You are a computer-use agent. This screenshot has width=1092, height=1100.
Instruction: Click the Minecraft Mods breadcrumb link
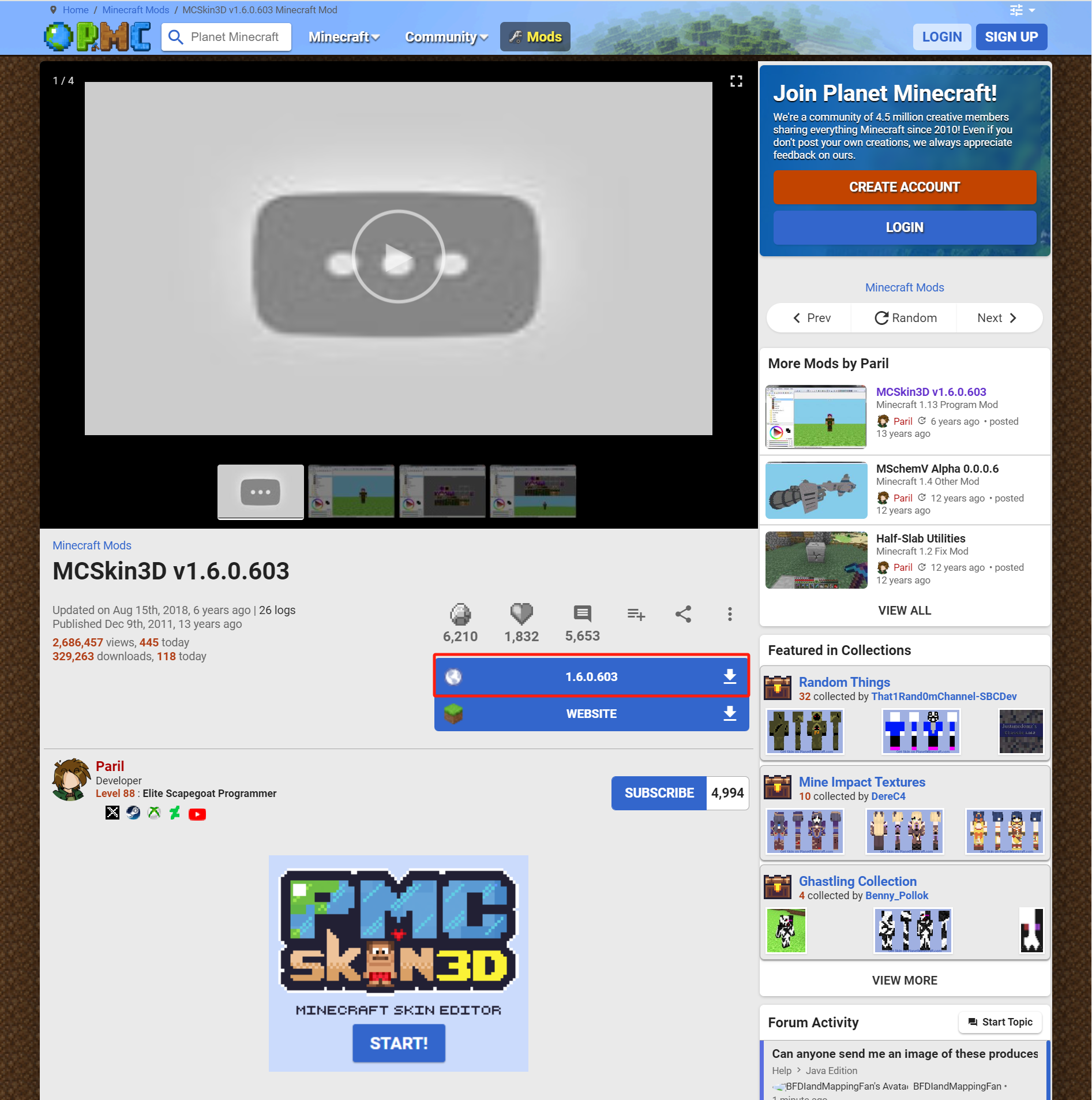click(136, 10)
